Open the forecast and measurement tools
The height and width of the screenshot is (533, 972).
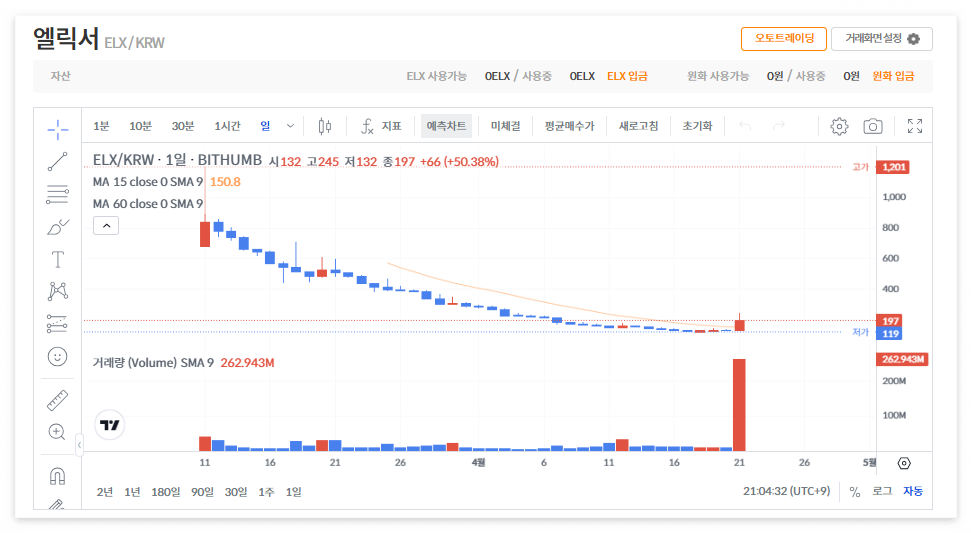coord(58,324)
